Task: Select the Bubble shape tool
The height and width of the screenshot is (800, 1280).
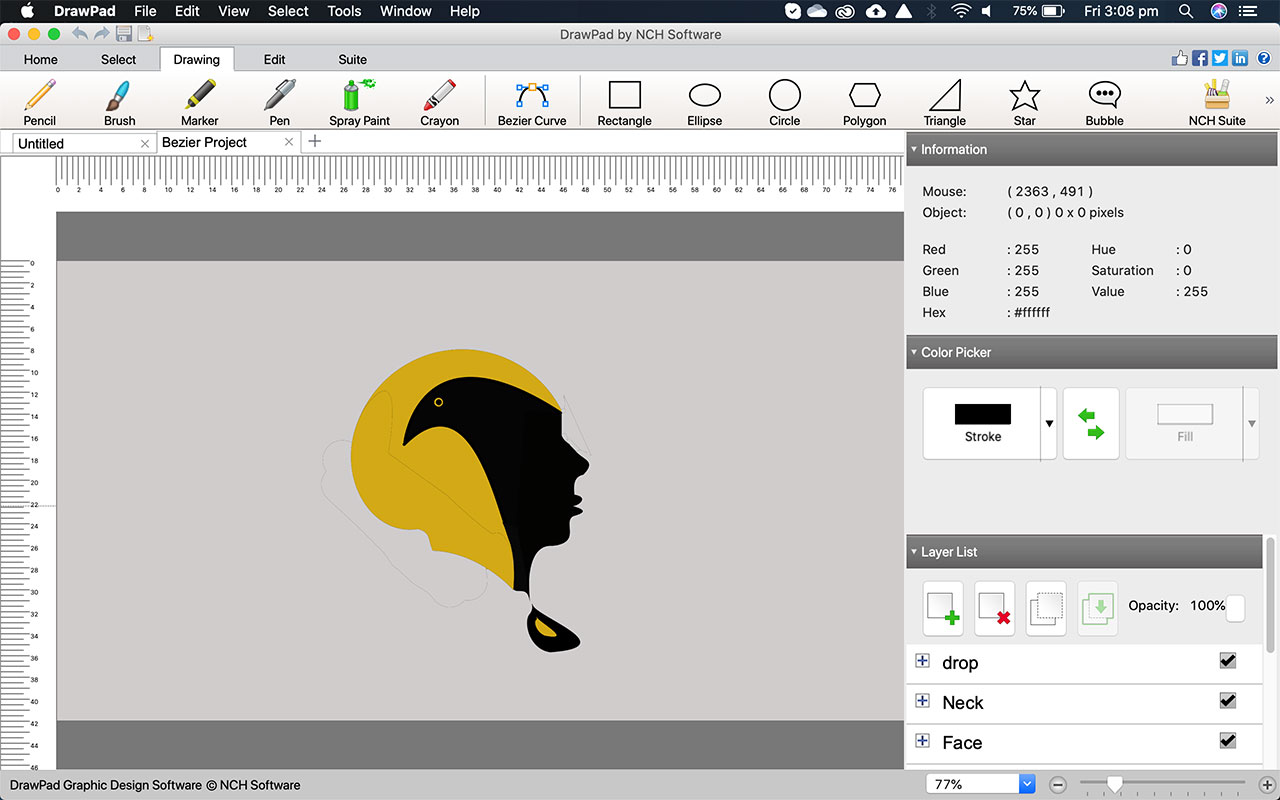Action: [x=1104, y=103]
